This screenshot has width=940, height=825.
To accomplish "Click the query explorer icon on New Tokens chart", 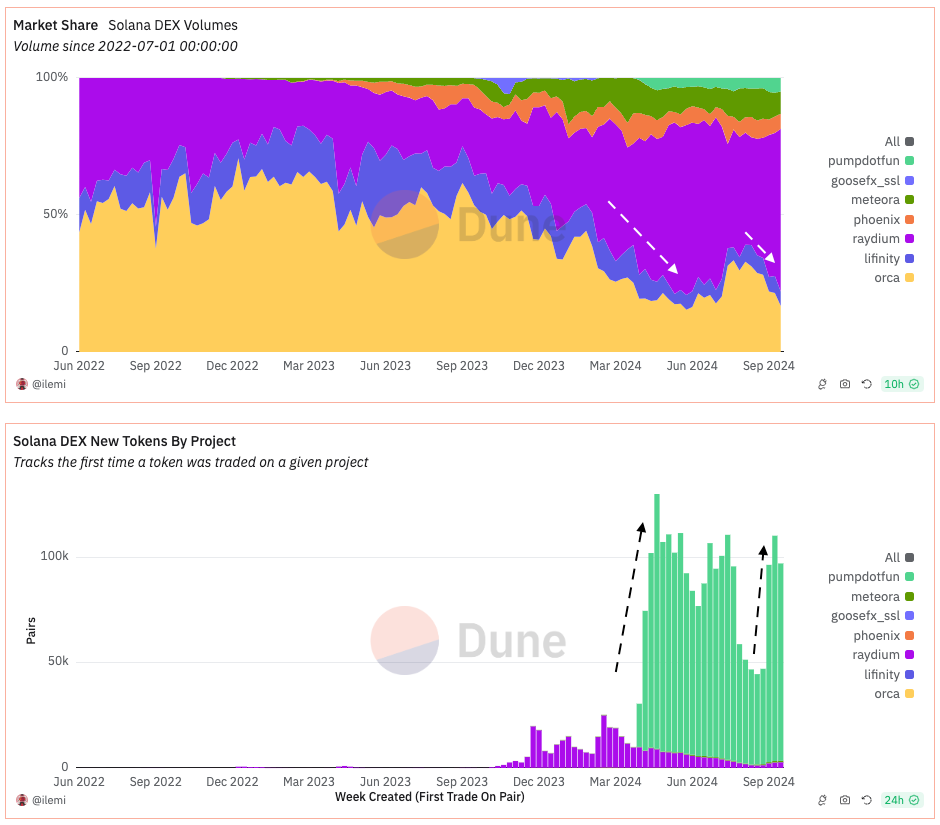I will 822,800.
